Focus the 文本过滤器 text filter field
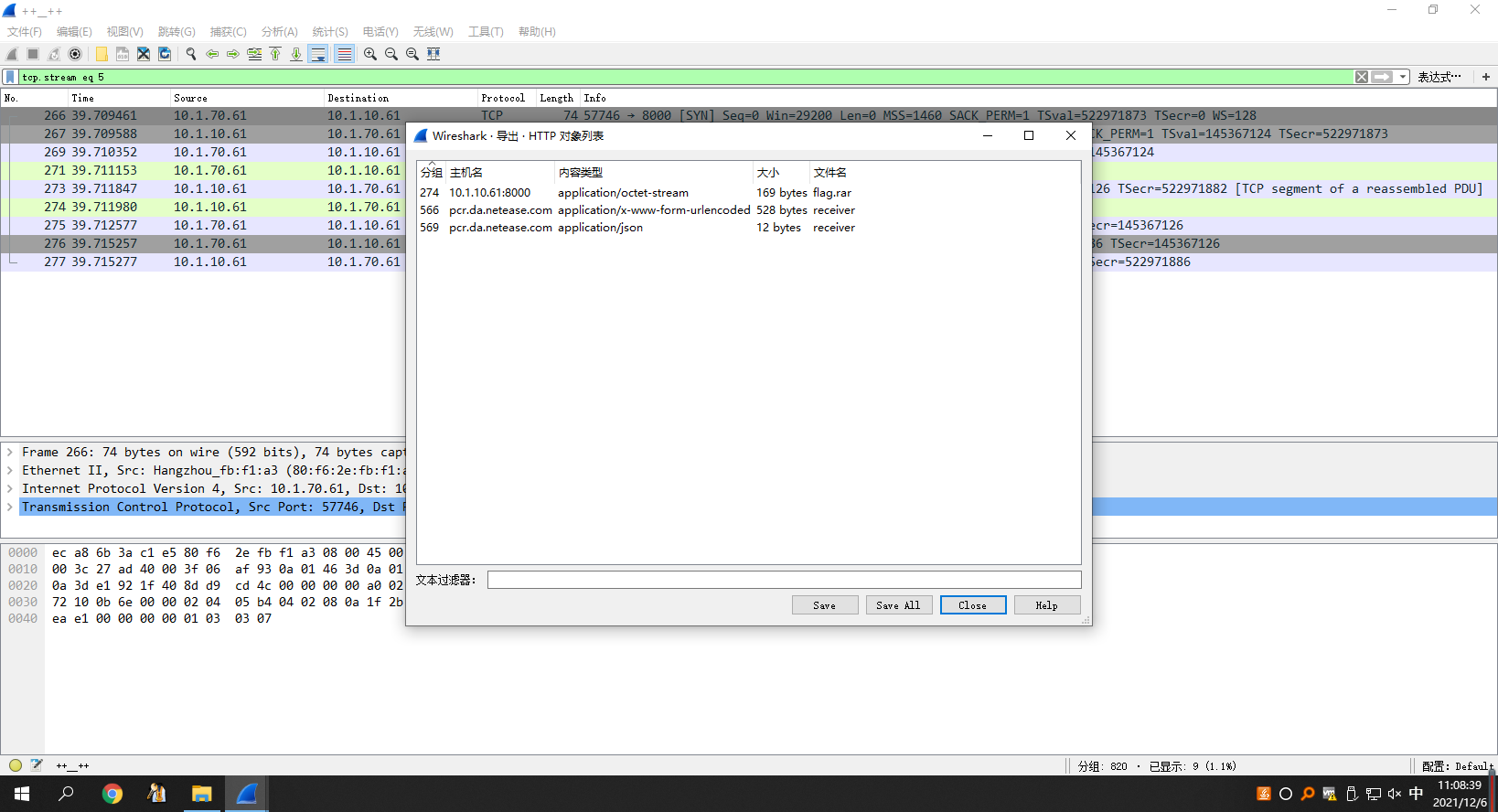Image resolution: width=1498 pixels, height=812 pixels. click(x=784, y=580)
